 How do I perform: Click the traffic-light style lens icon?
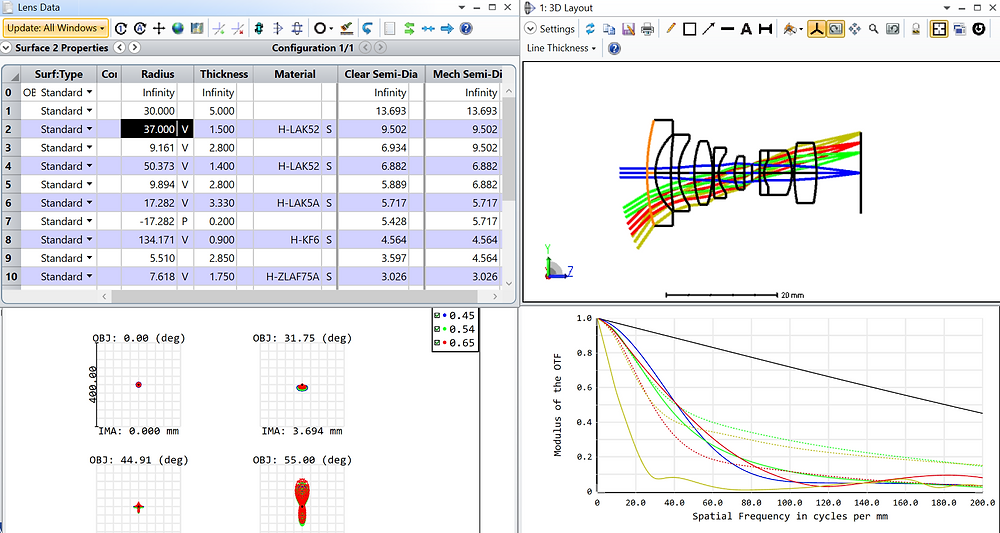click(259, 28)
